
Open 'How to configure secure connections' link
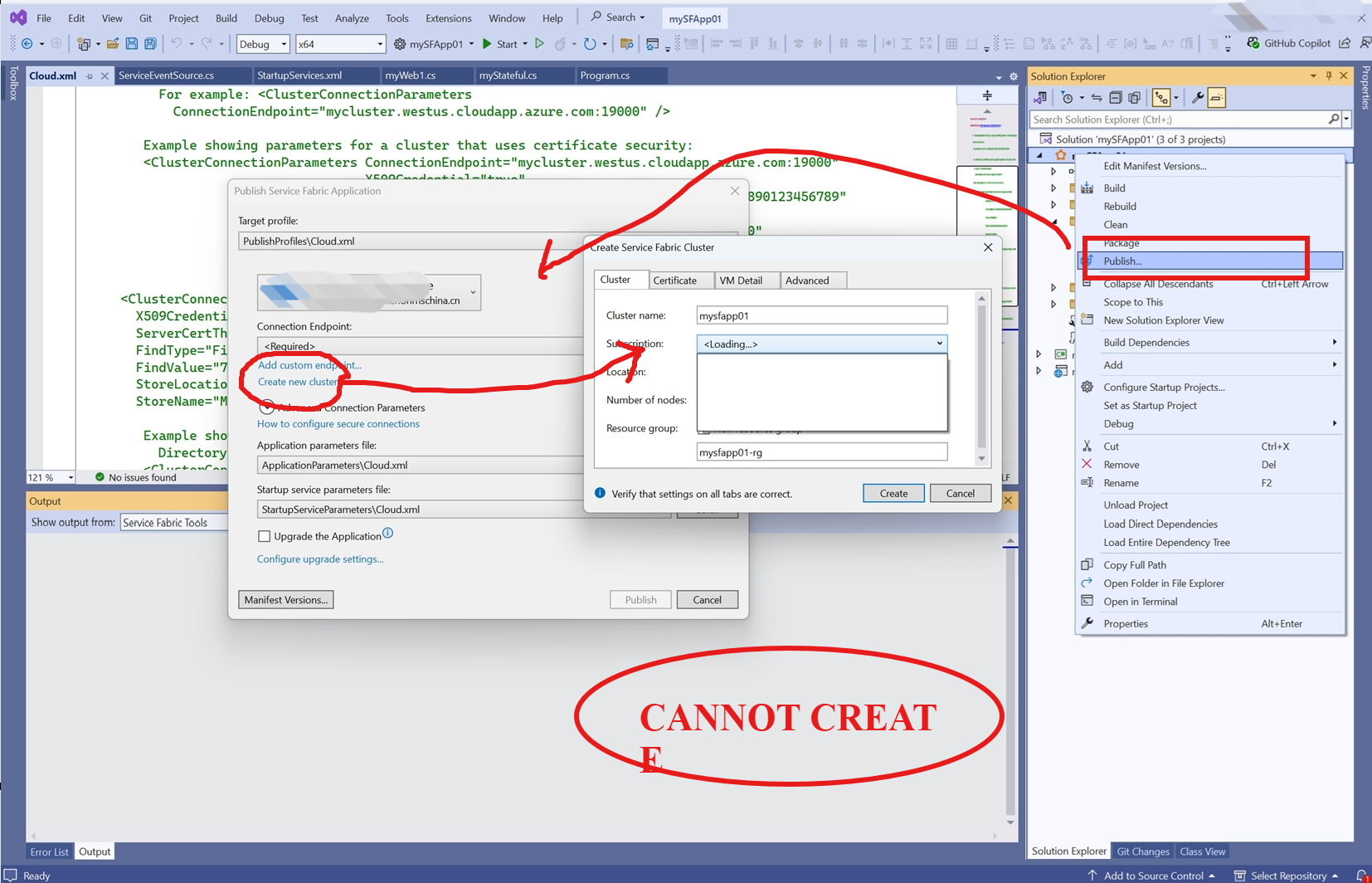click(x=338, y=424)
